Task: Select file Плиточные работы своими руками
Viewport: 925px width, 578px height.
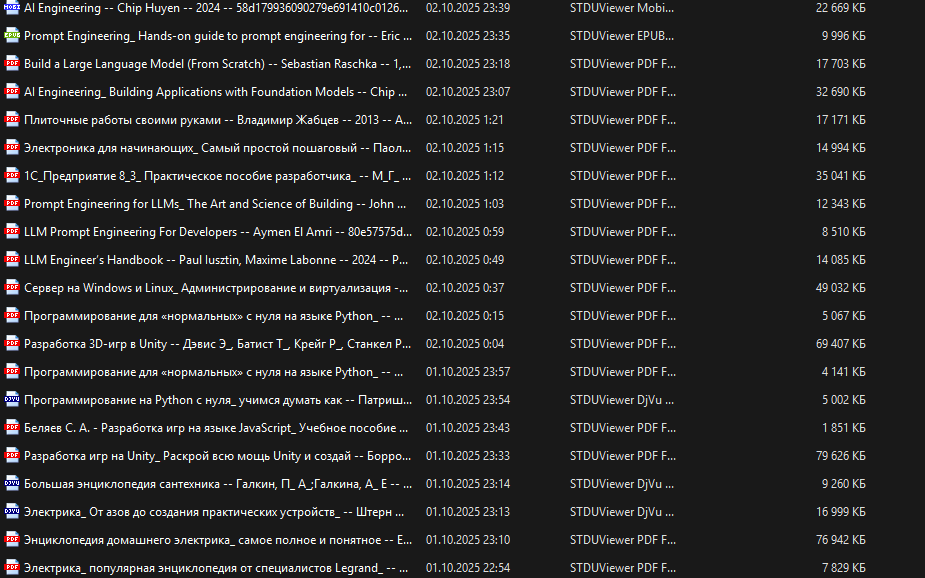Action: point(218,120)
